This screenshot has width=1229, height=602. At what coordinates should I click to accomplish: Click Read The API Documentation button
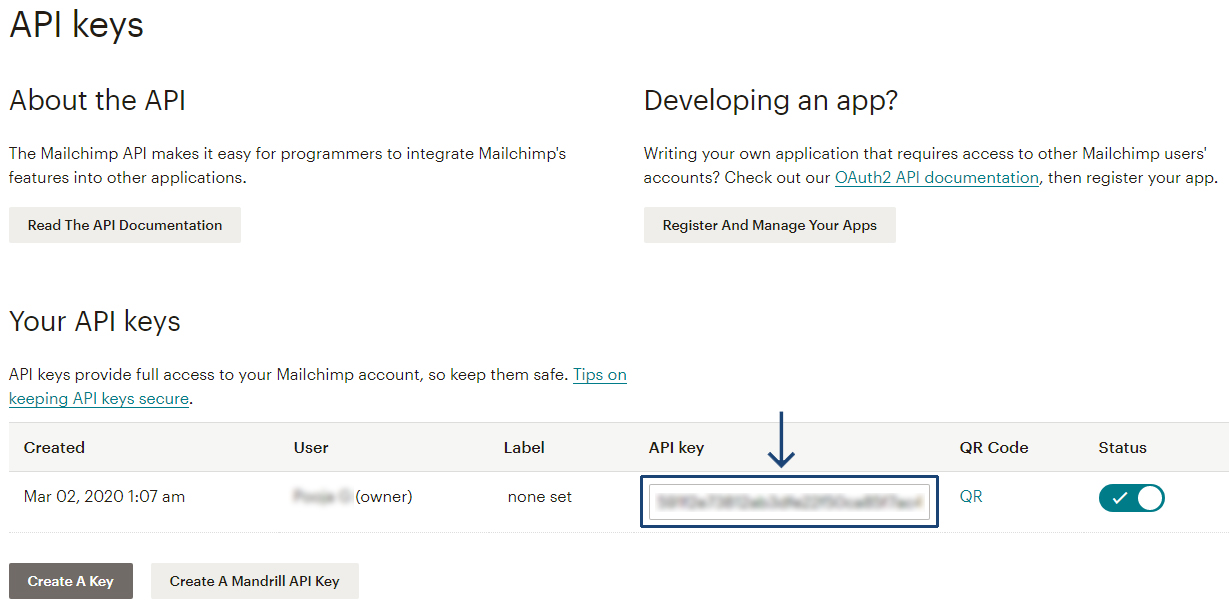[x=125, y=225]
